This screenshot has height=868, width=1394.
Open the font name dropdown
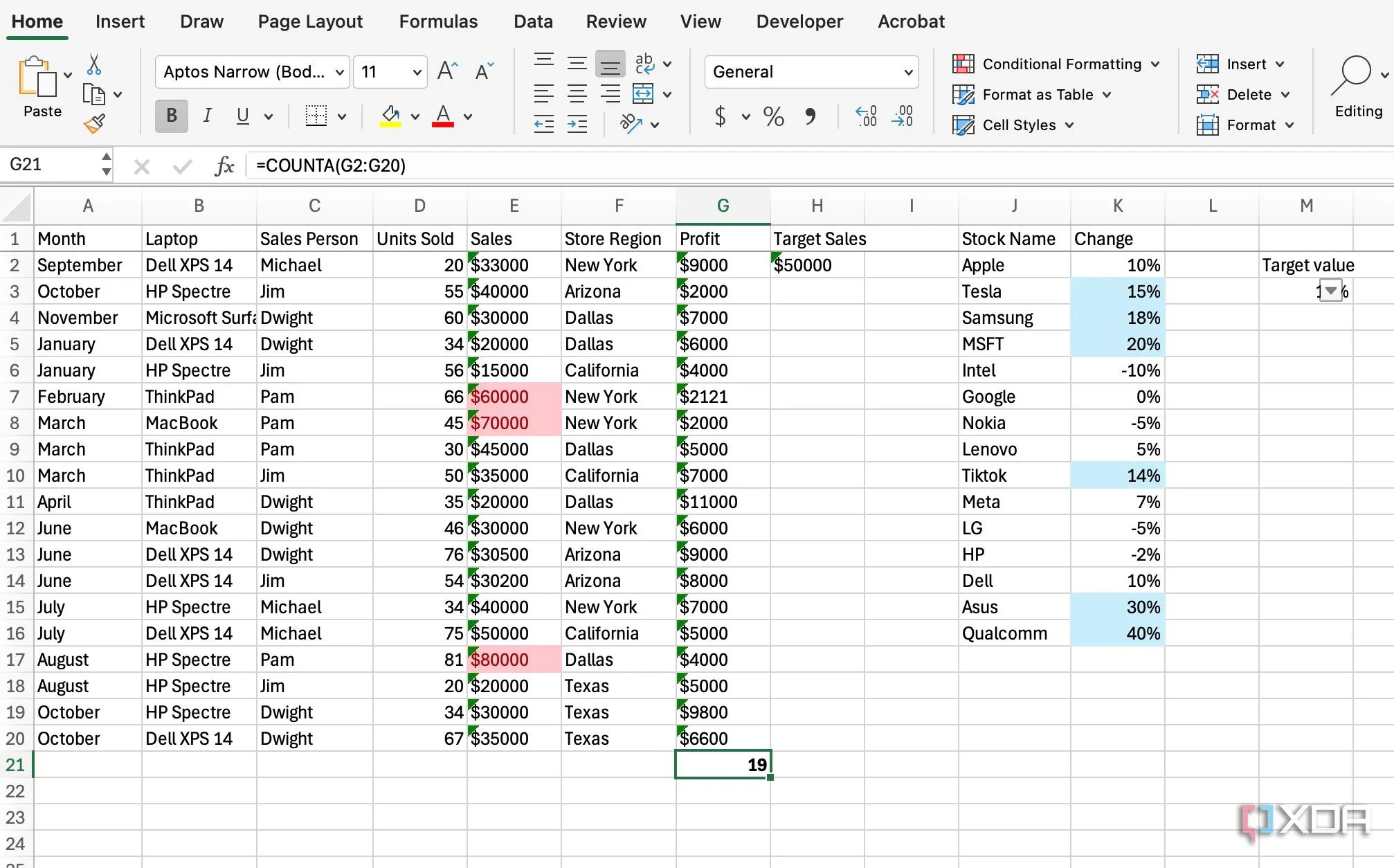(x=339, y=72)
